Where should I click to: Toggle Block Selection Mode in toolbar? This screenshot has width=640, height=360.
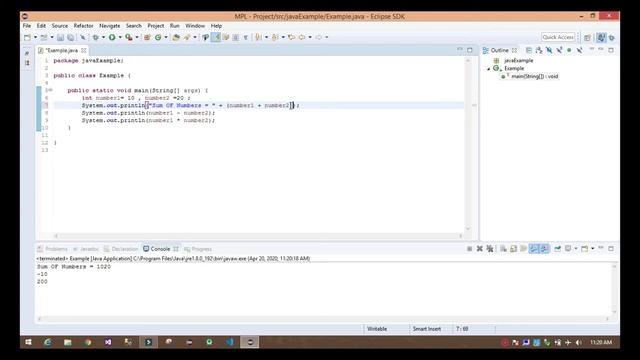point(236,37)
